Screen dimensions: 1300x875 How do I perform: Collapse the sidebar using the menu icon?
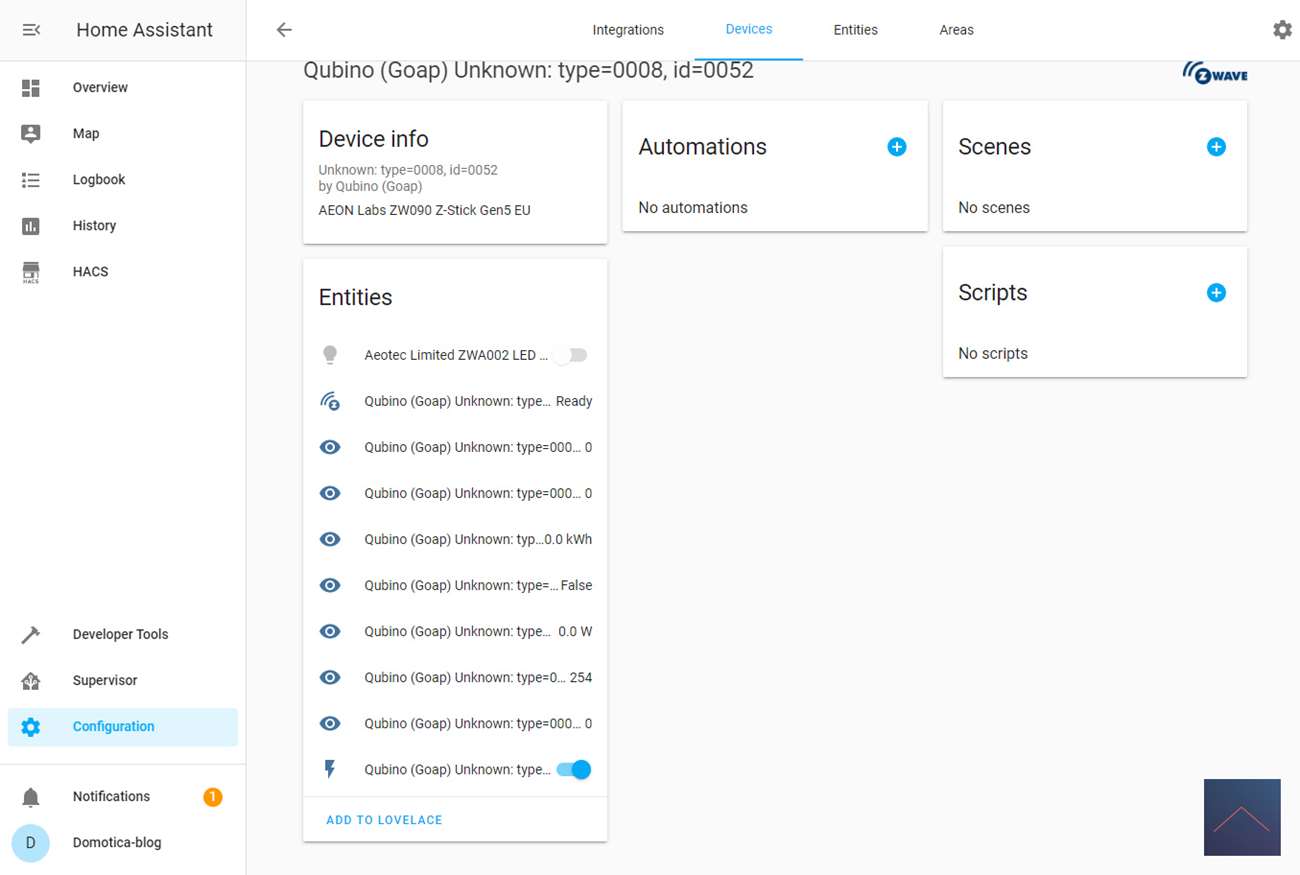point(31,30)
